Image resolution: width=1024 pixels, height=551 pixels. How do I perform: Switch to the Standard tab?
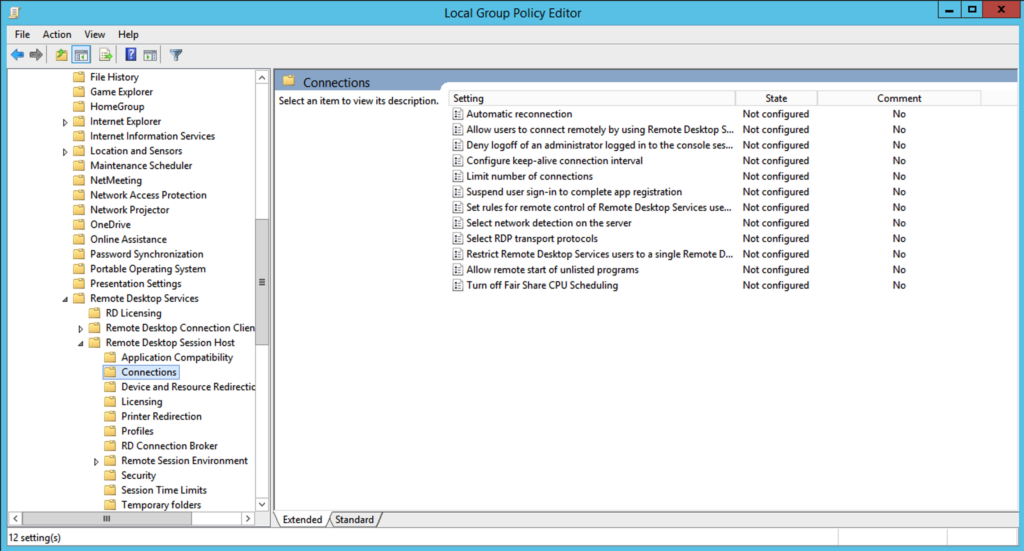[354, 520]
